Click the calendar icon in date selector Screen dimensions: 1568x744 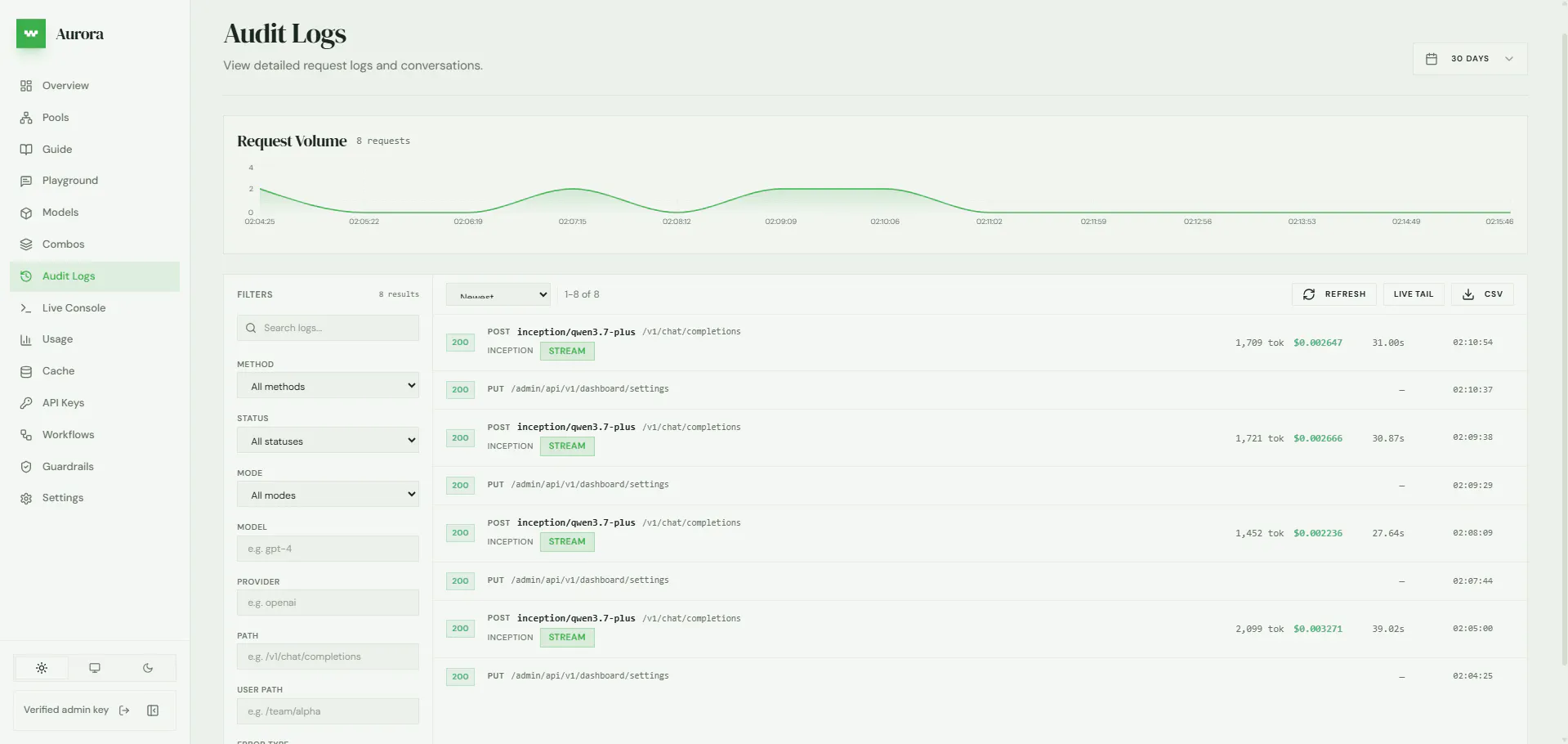click(x=1432, y=59)
